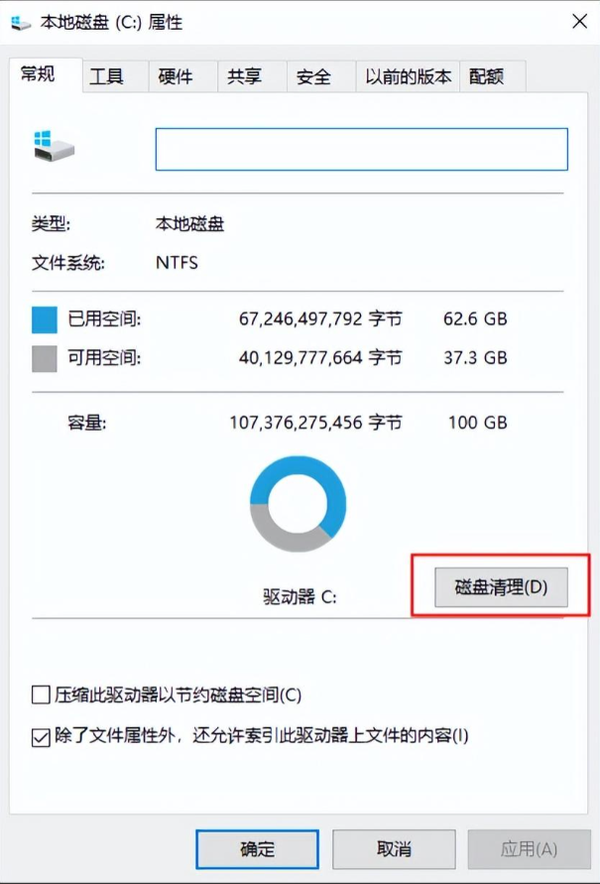Open the 以前的版本 tab

pos(408,77)
